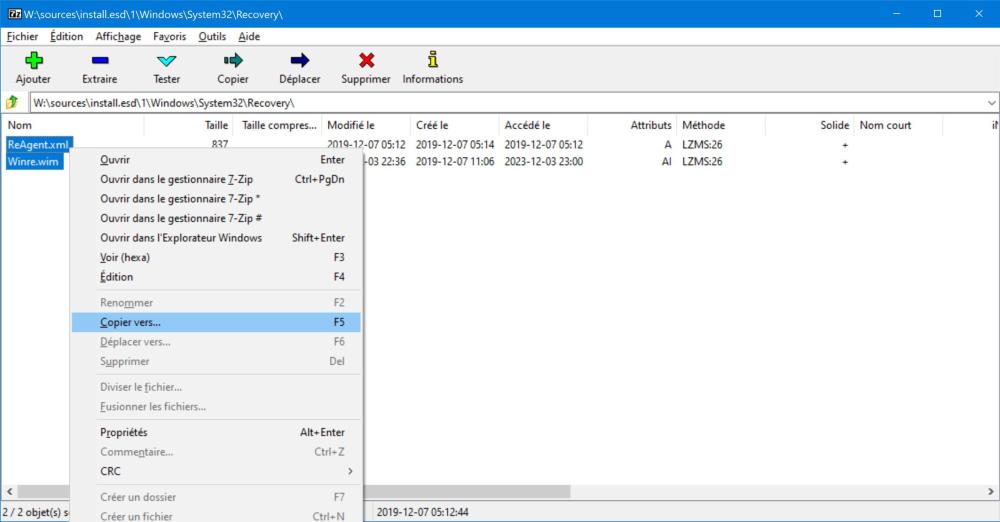
Task: Choose Ouvrir dans le gestionnaire 7-Zip # entry
Action: pos(216,218)
